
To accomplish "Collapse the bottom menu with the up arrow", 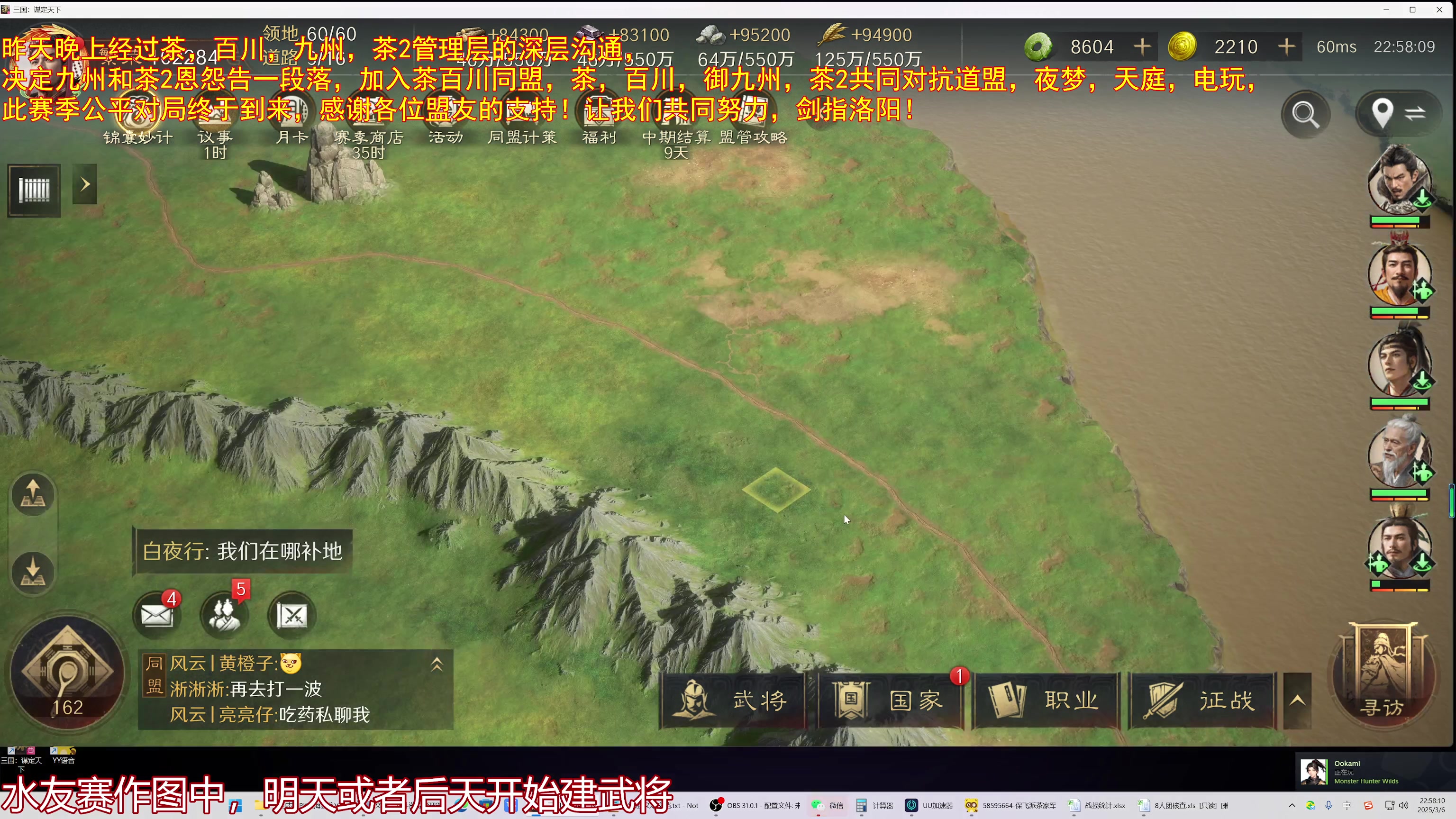I will coord(1297,701).
